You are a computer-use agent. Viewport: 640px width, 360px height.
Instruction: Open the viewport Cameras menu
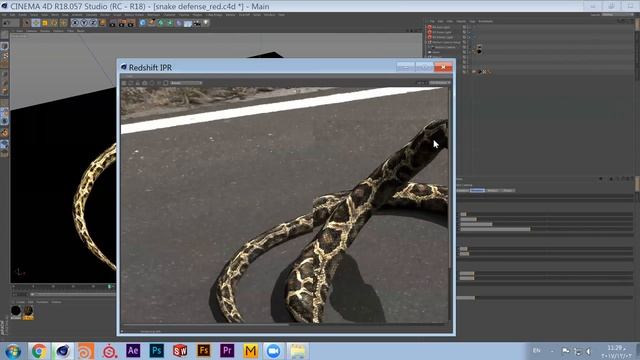[31, 31]
